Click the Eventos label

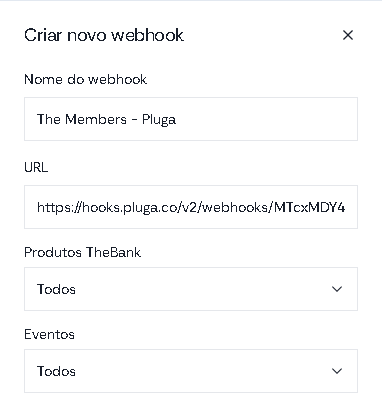(49, 334)
